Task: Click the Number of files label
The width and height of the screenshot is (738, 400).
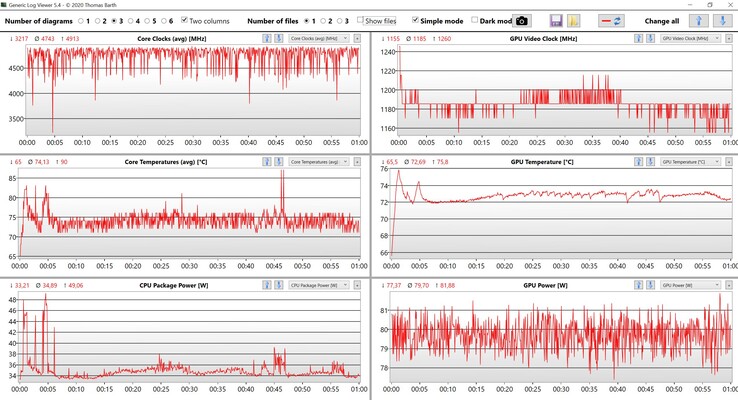Action: point(273,21)
